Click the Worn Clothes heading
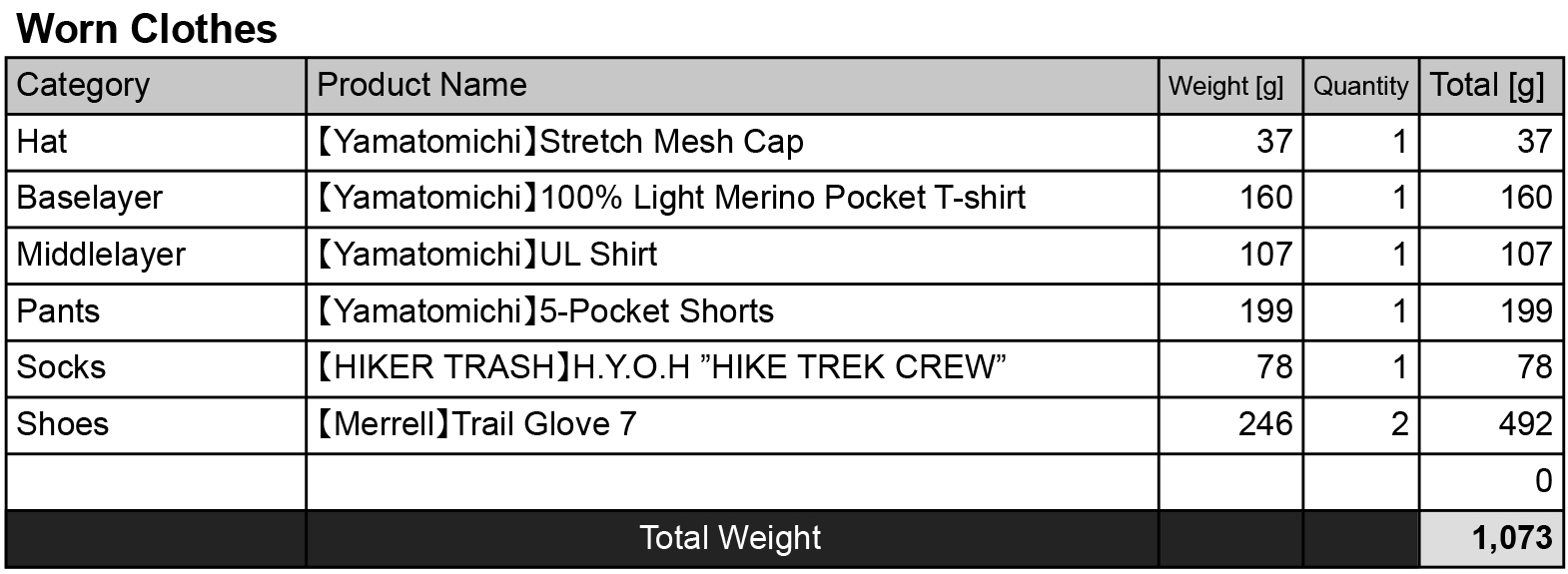Viewport: 1568px width, 574px height. click(147, 29)
